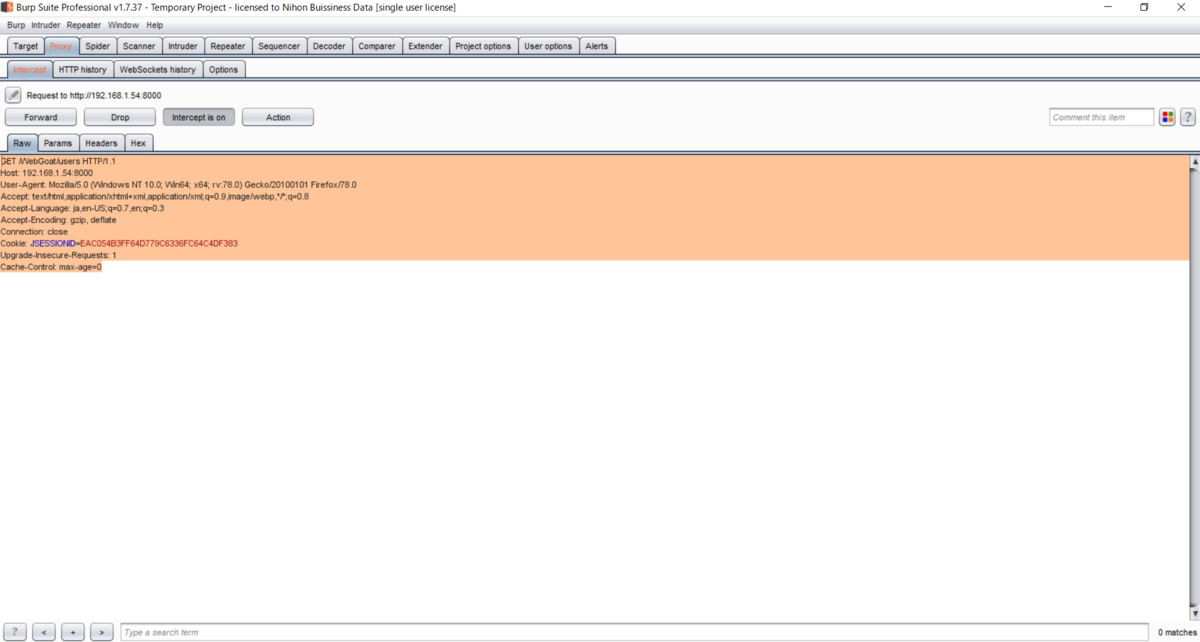
Task: Click the JSESSIONID cookie value
Action: (158, 243)
